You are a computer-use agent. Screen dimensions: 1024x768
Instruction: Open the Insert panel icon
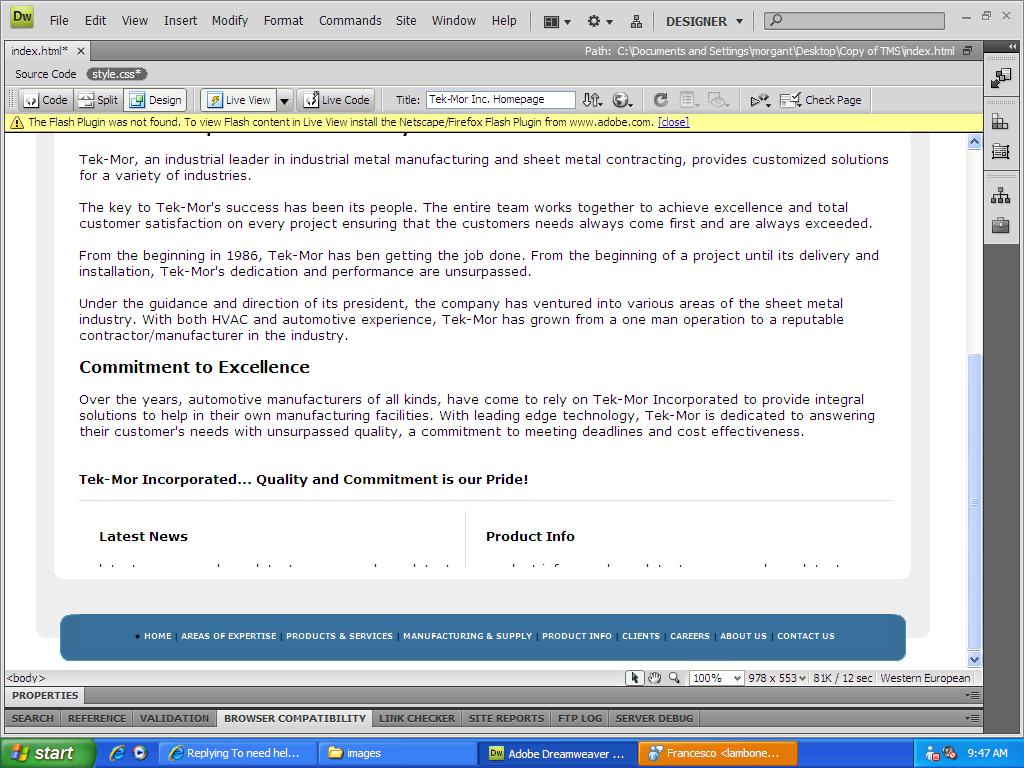tap(1000, 79)
